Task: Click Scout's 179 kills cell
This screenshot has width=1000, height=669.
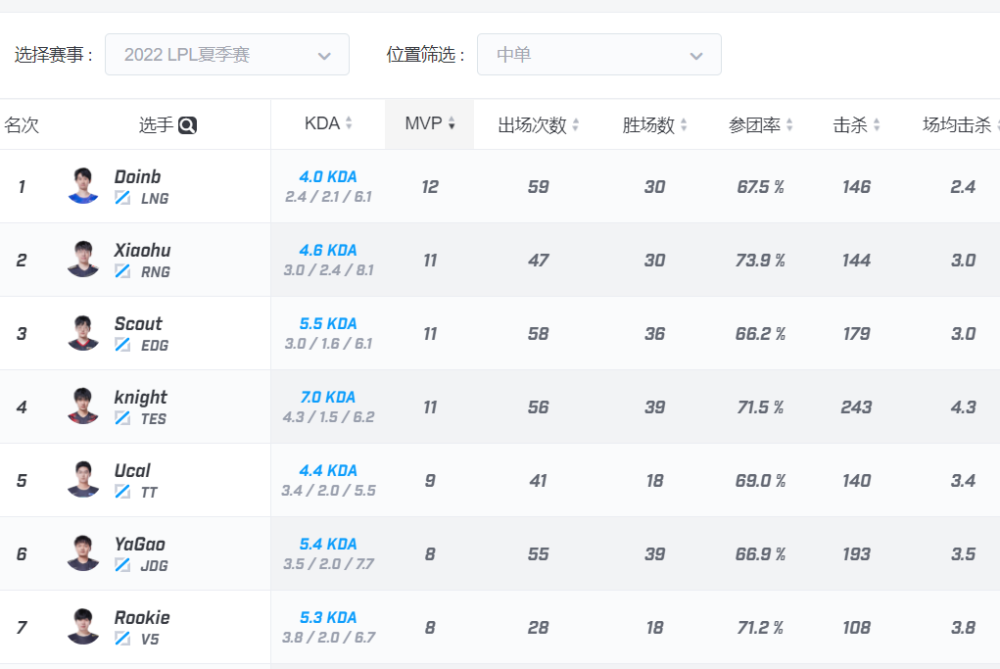Action: [856, 334]
